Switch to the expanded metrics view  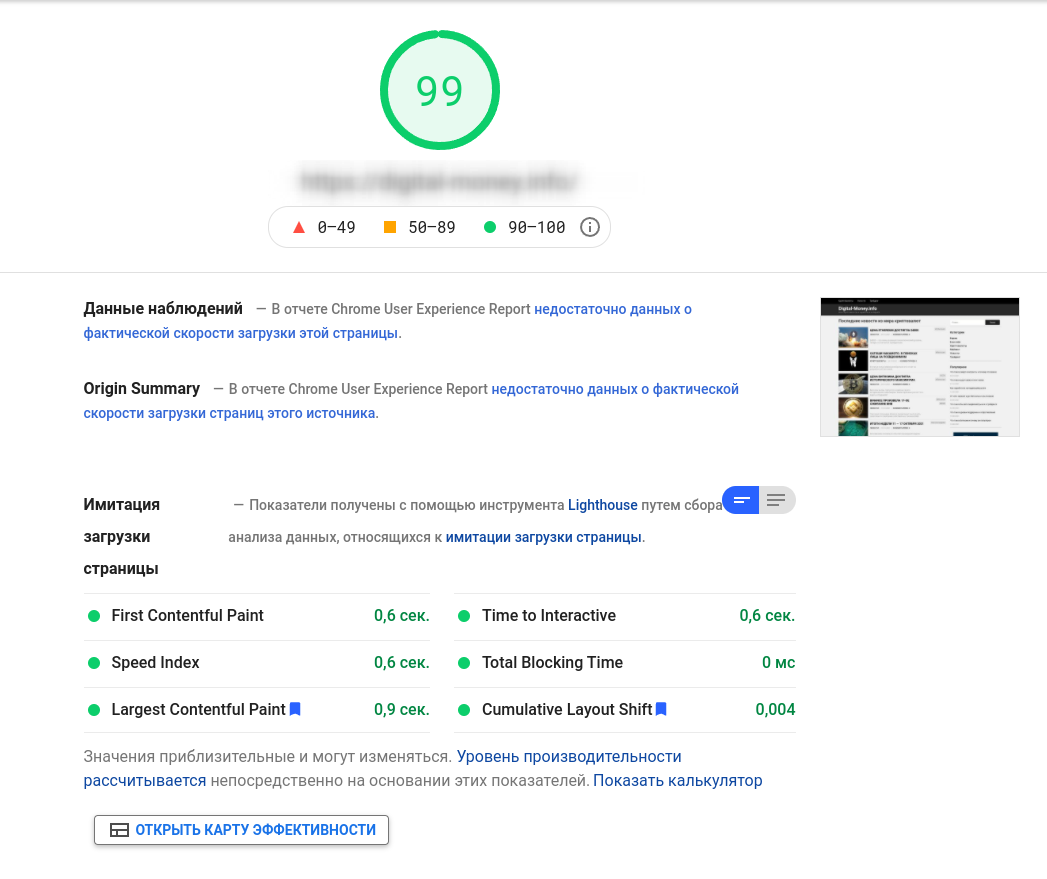(x=777, y=500)
